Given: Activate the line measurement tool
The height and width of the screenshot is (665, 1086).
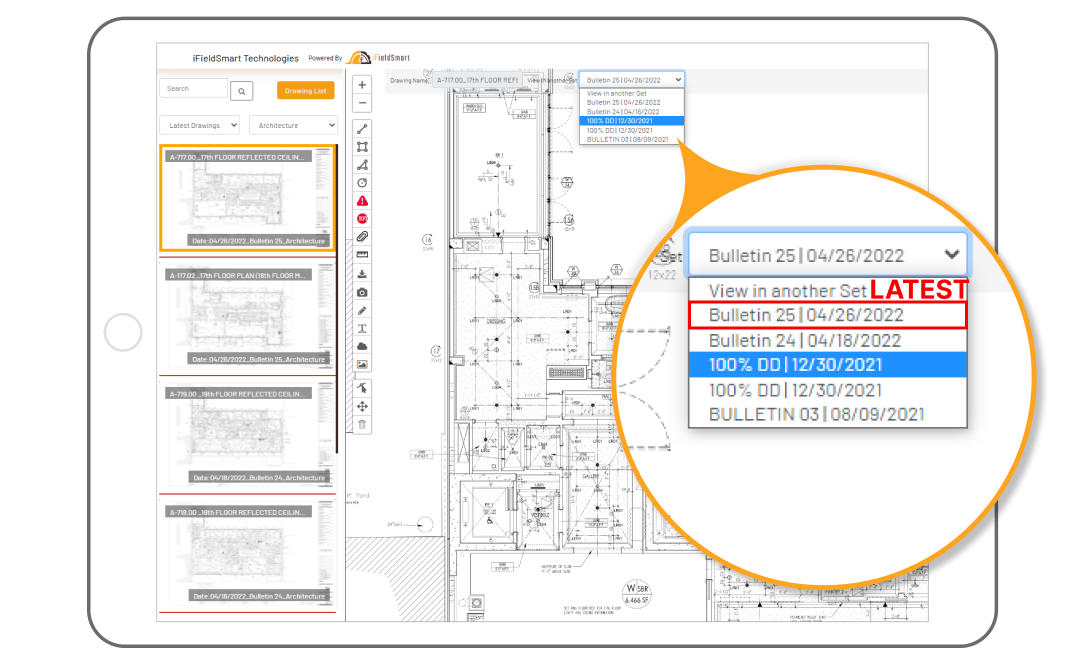Looking at the screenshot, I should coord(362,127).
